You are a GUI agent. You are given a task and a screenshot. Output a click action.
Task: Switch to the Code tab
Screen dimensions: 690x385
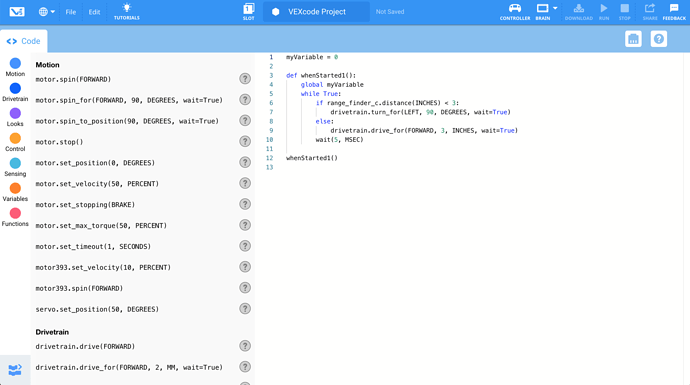coord(23,41)
